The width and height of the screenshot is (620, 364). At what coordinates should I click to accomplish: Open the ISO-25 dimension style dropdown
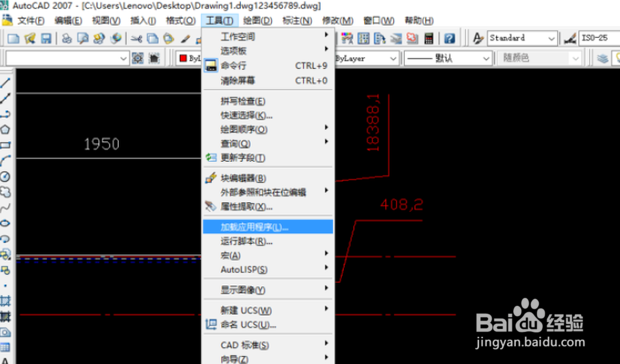[599, 38]
